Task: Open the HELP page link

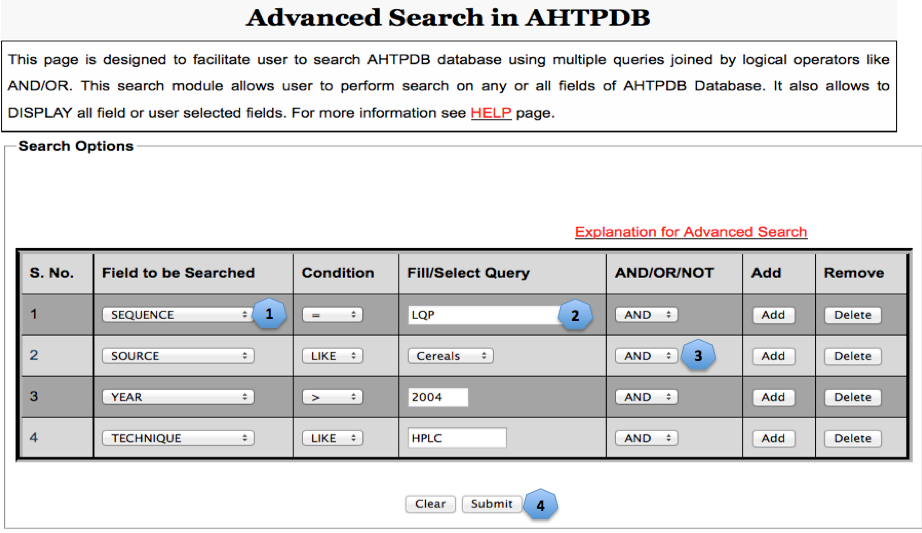Action: [491, 113]
